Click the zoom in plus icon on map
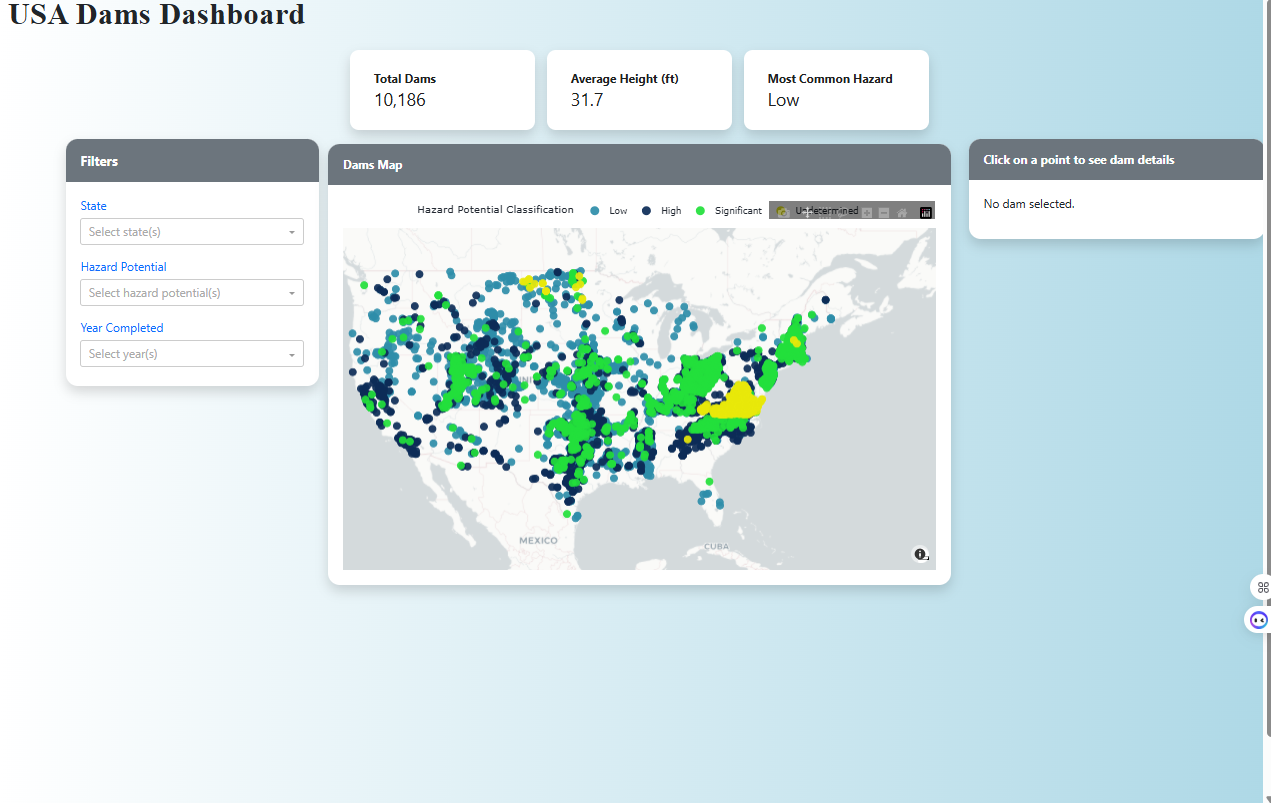 tap(867, 212)
